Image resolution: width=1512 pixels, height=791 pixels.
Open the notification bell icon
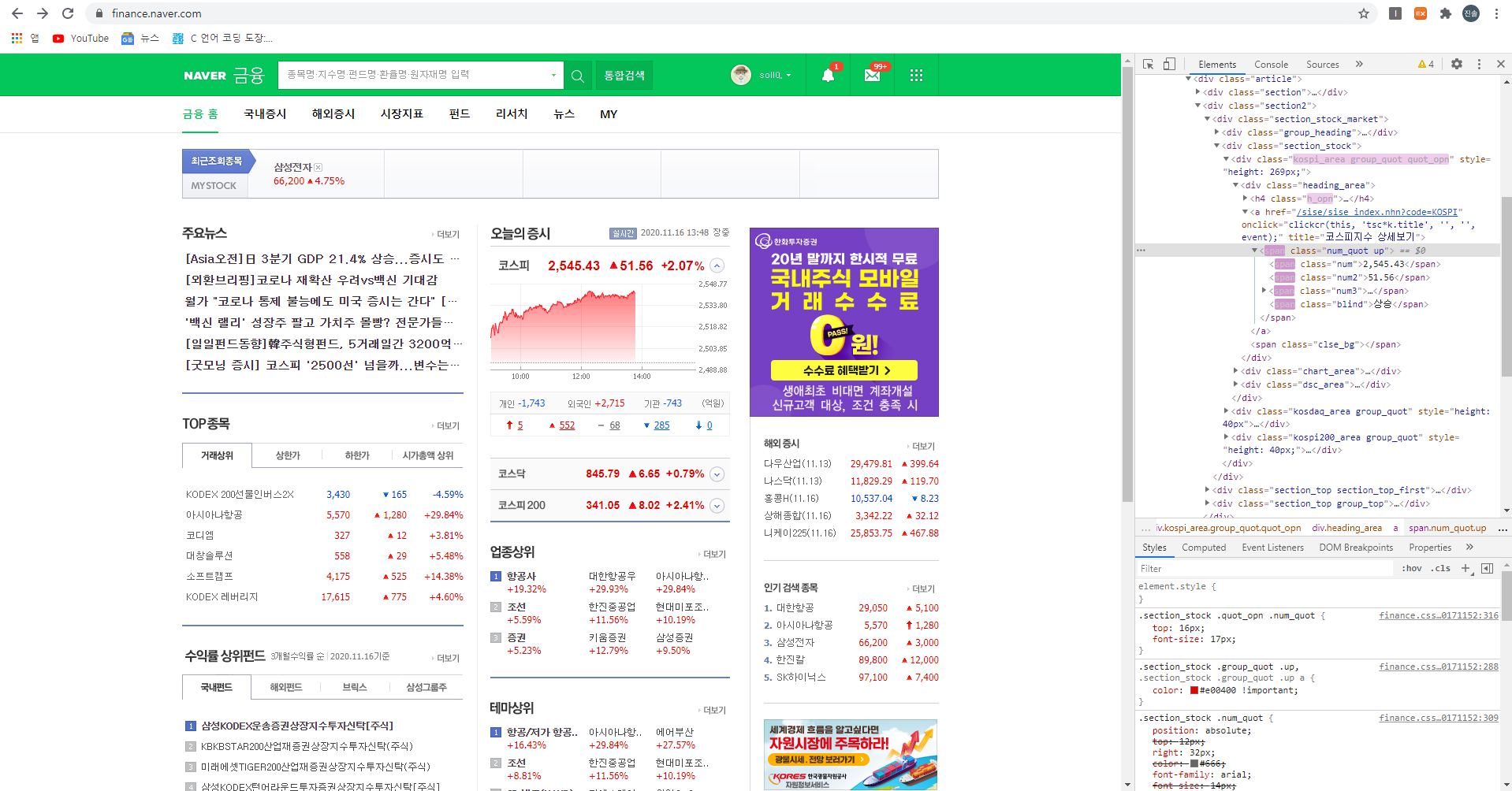pos(828,76)
